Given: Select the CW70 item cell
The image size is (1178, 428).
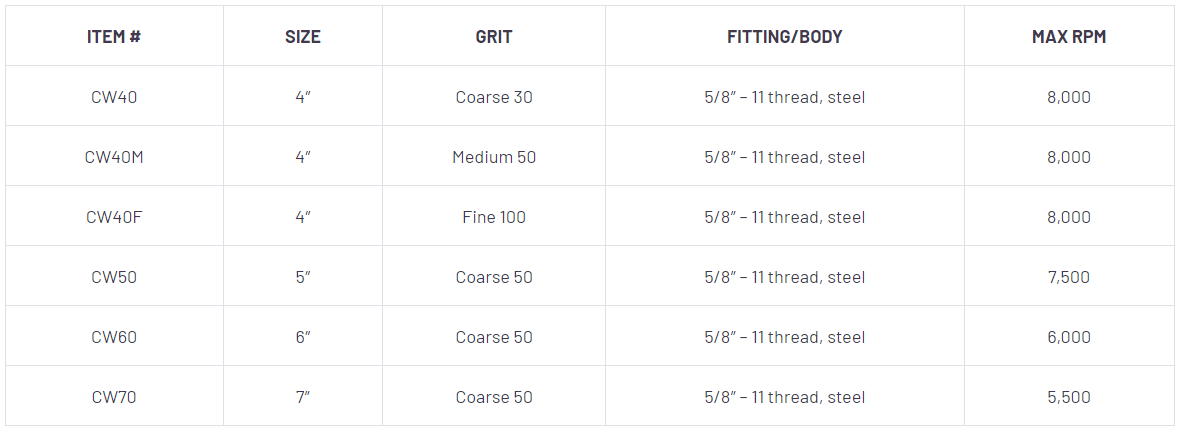Looking at the screenshot, I should [x=114, y=397].
